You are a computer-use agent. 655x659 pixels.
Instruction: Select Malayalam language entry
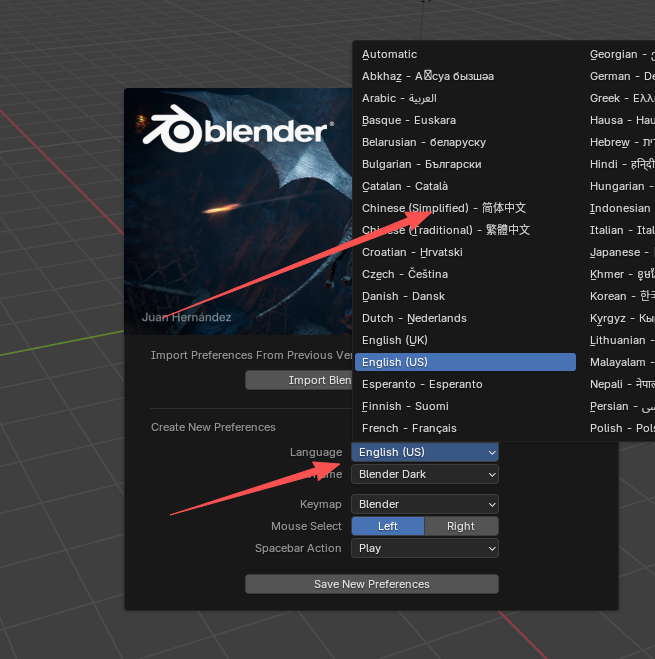621,362
